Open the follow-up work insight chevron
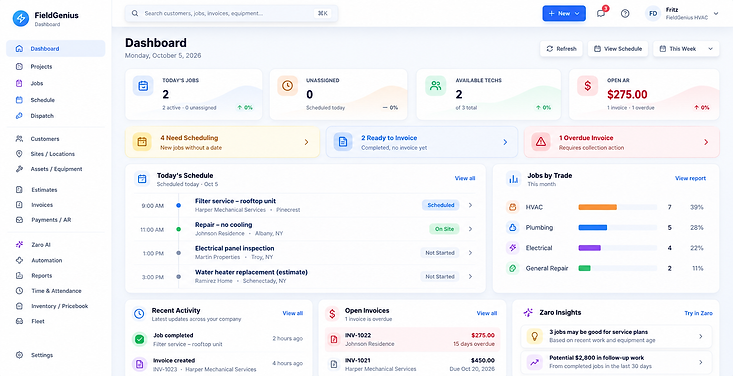 [x=700, y=362]
